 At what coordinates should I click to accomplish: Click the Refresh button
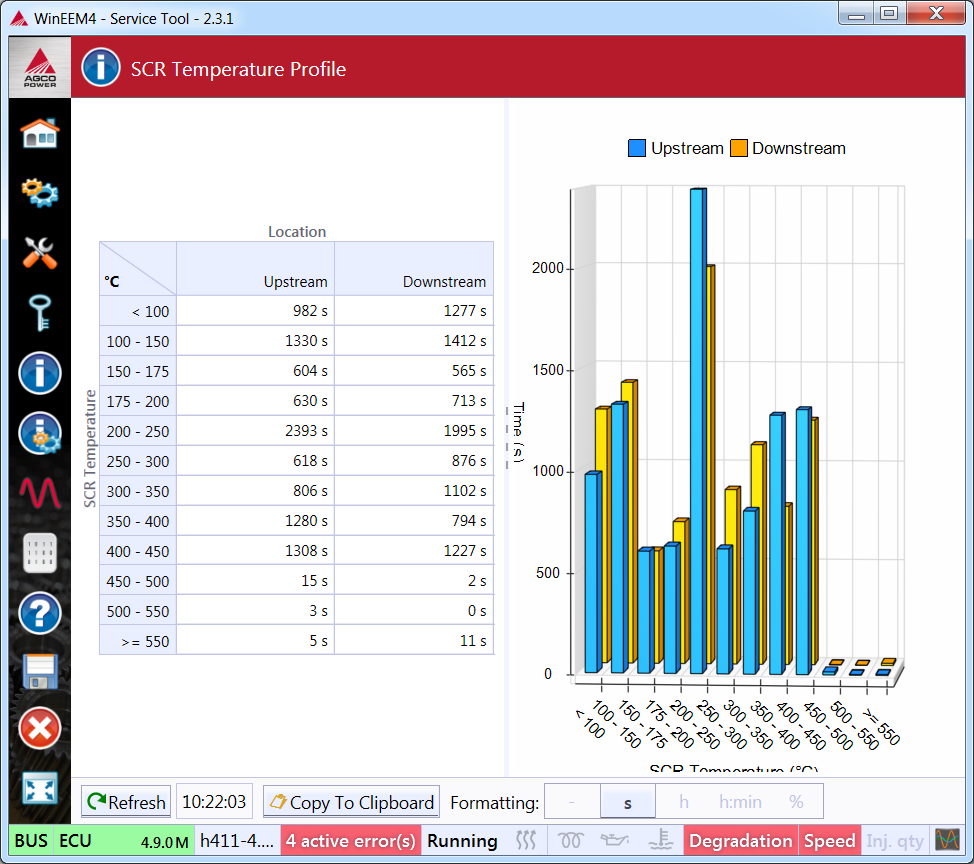coord(126,802)
